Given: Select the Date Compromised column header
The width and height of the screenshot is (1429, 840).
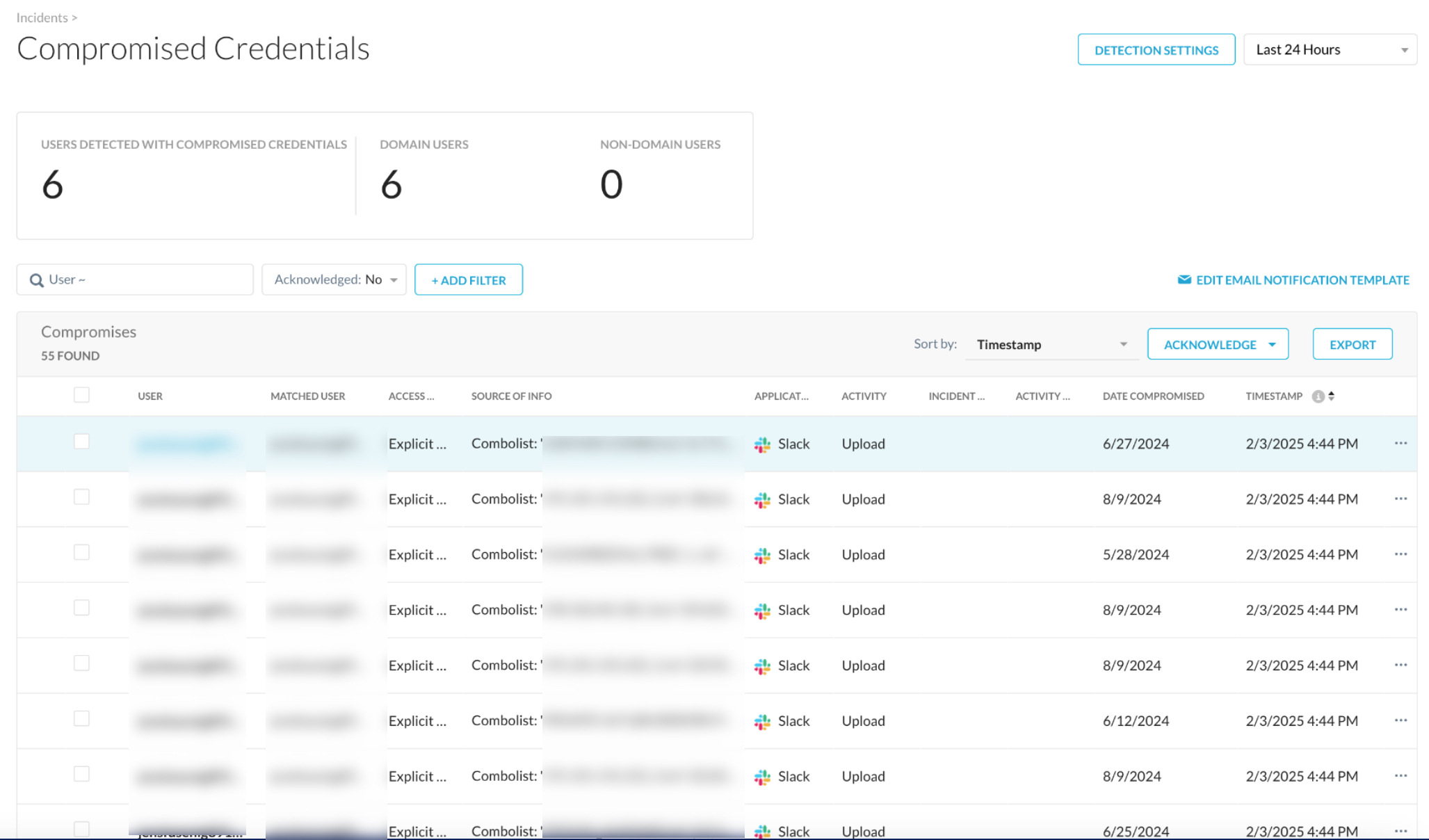Looking at the screenshot, I should pyautogui.click(x=1153, y=396).
